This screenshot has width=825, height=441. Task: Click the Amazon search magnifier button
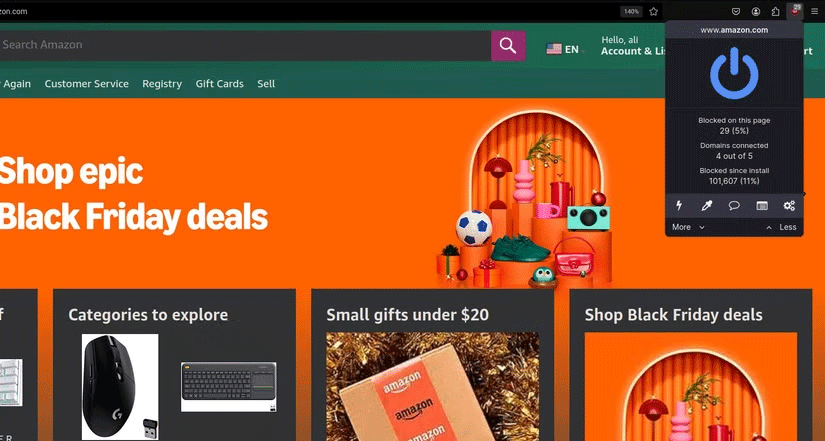point(508,45)
